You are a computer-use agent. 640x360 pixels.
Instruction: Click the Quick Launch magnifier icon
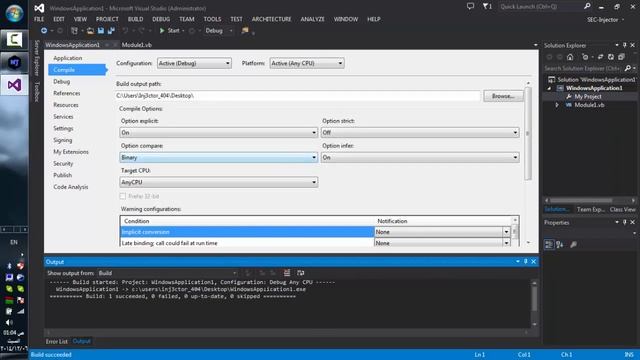tap(587, 7)
